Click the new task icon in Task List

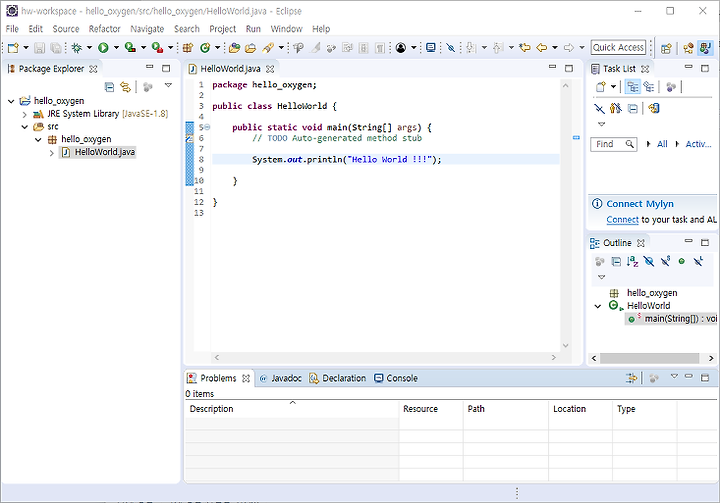601,87
